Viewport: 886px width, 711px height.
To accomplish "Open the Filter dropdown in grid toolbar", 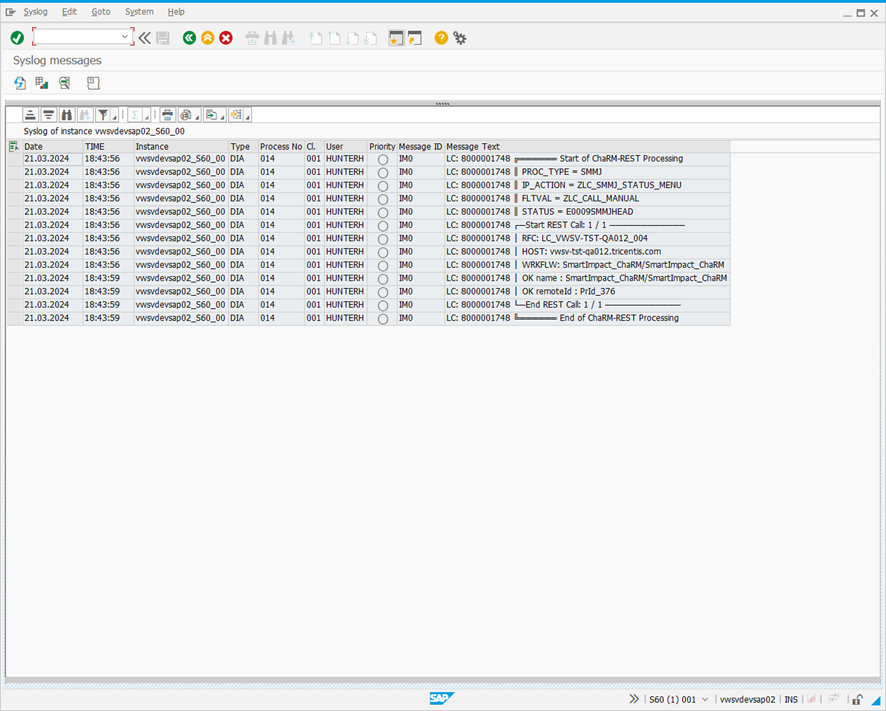I will tap(114, 115).
